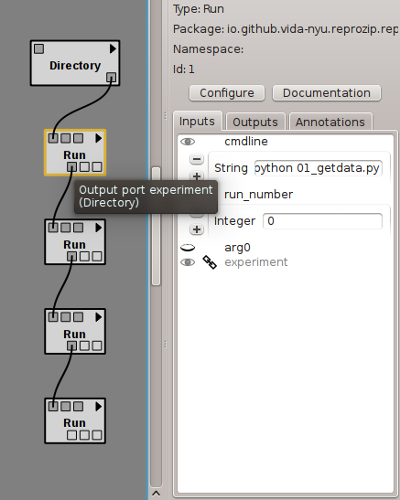Image resolution: width=400 pixels, height=500 pixels.
Task: Open third Run module's triangle options arrow
Action: [98, 317]
